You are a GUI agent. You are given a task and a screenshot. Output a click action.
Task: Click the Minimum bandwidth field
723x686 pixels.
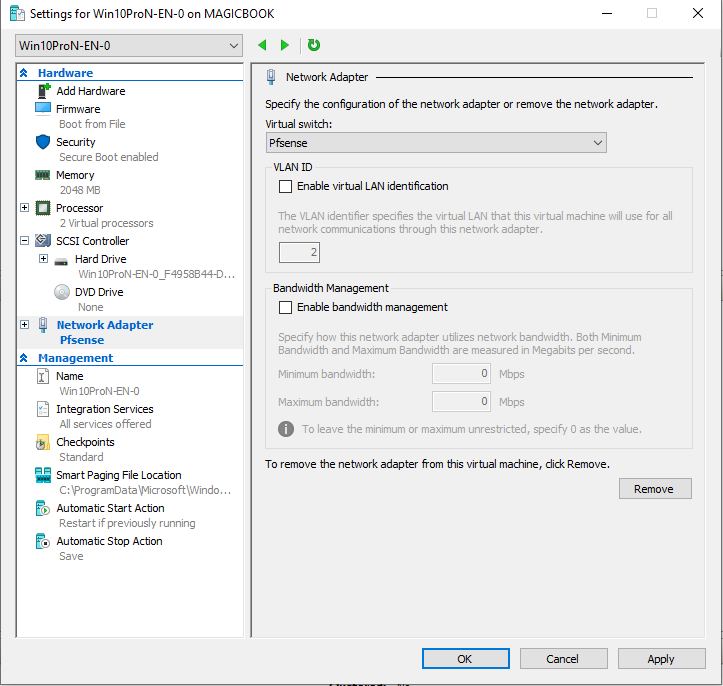point(461,373)
